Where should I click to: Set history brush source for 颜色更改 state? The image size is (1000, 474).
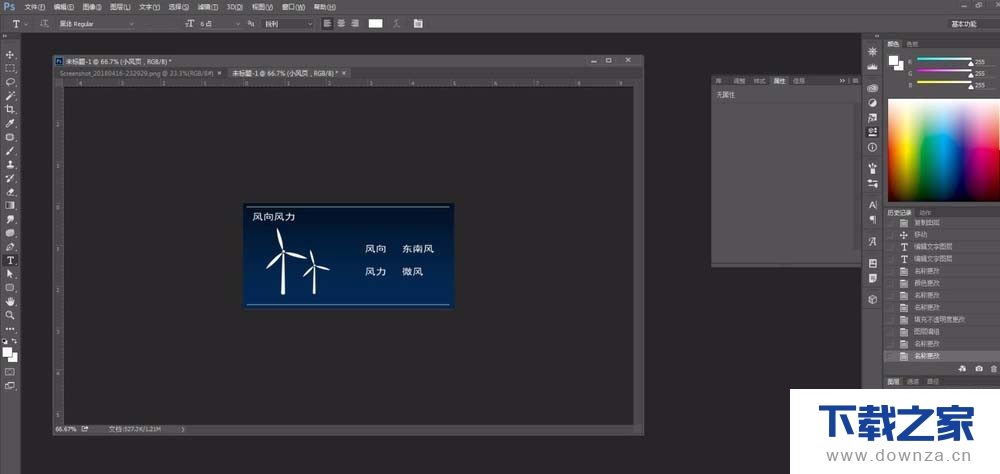(x=890, y=283)
